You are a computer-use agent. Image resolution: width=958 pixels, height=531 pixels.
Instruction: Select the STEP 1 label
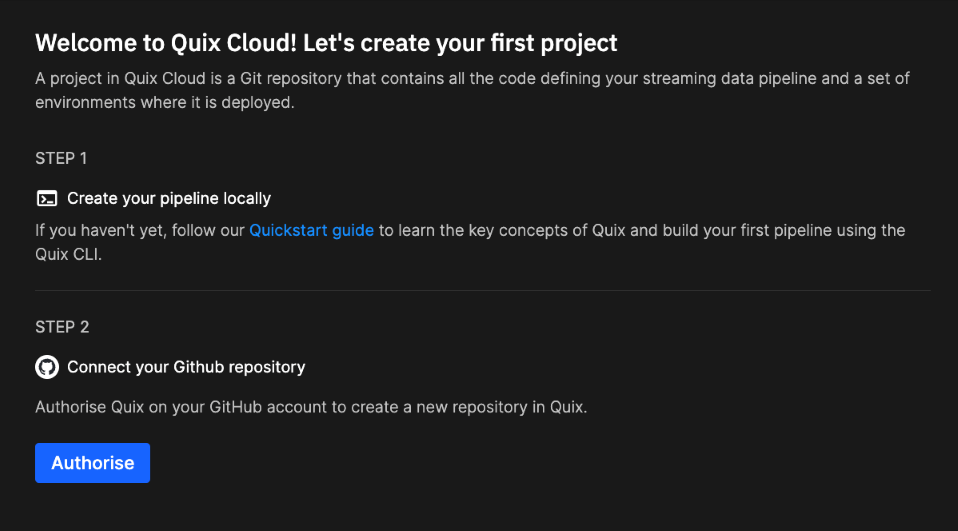tap(62, 158)
